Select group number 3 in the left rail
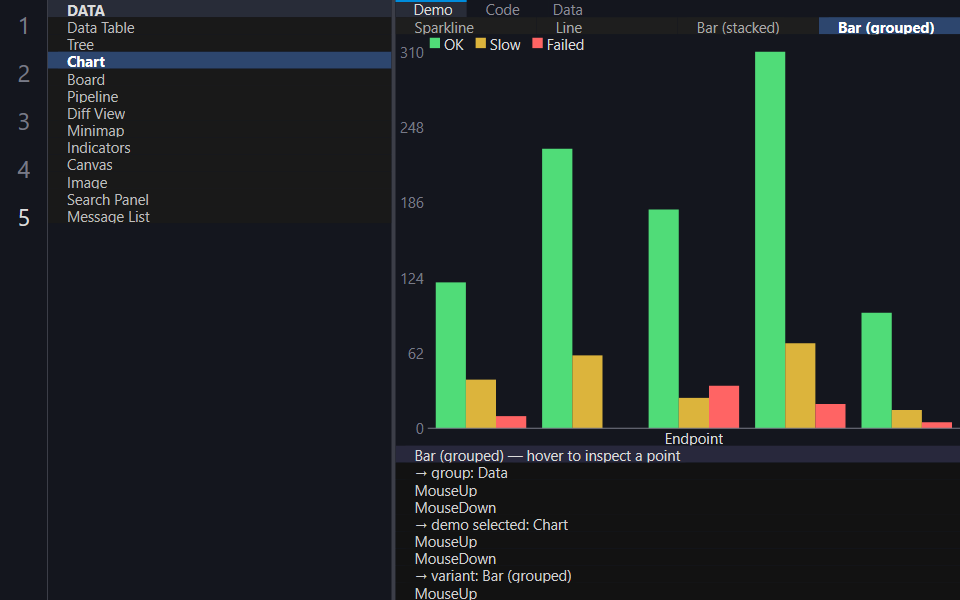 pyautogui.click(x=23, y=122)
